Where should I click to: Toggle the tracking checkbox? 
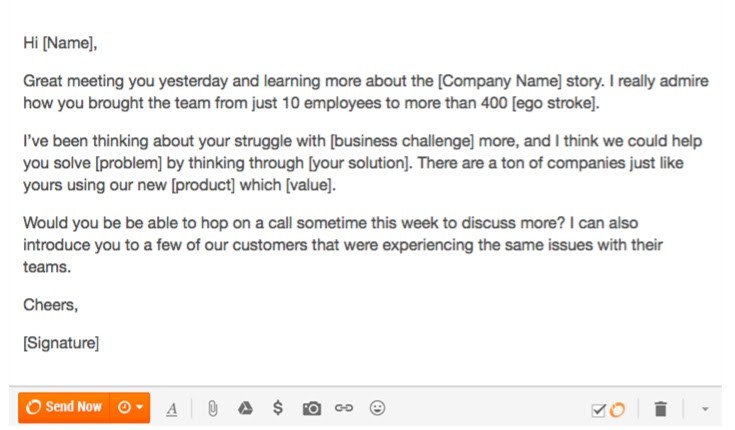pyautogui.click(x=598, y=409)
